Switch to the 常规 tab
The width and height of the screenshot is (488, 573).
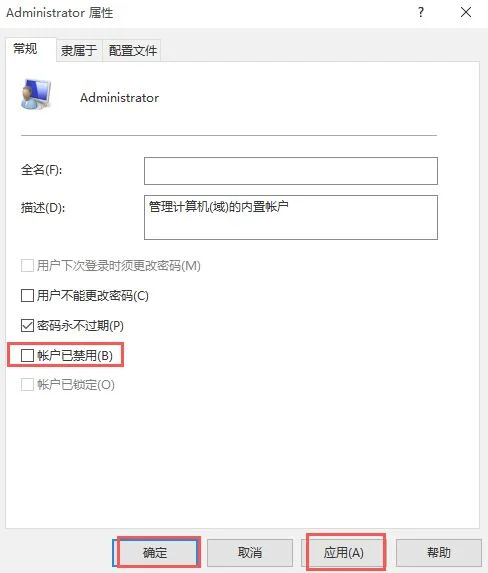tap(26, 49)
